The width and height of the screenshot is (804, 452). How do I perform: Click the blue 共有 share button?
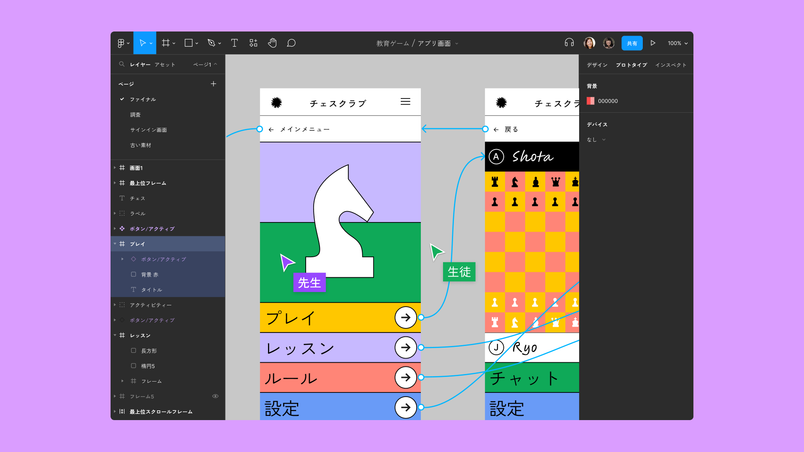pyautogui.click(x=632, y=43)
